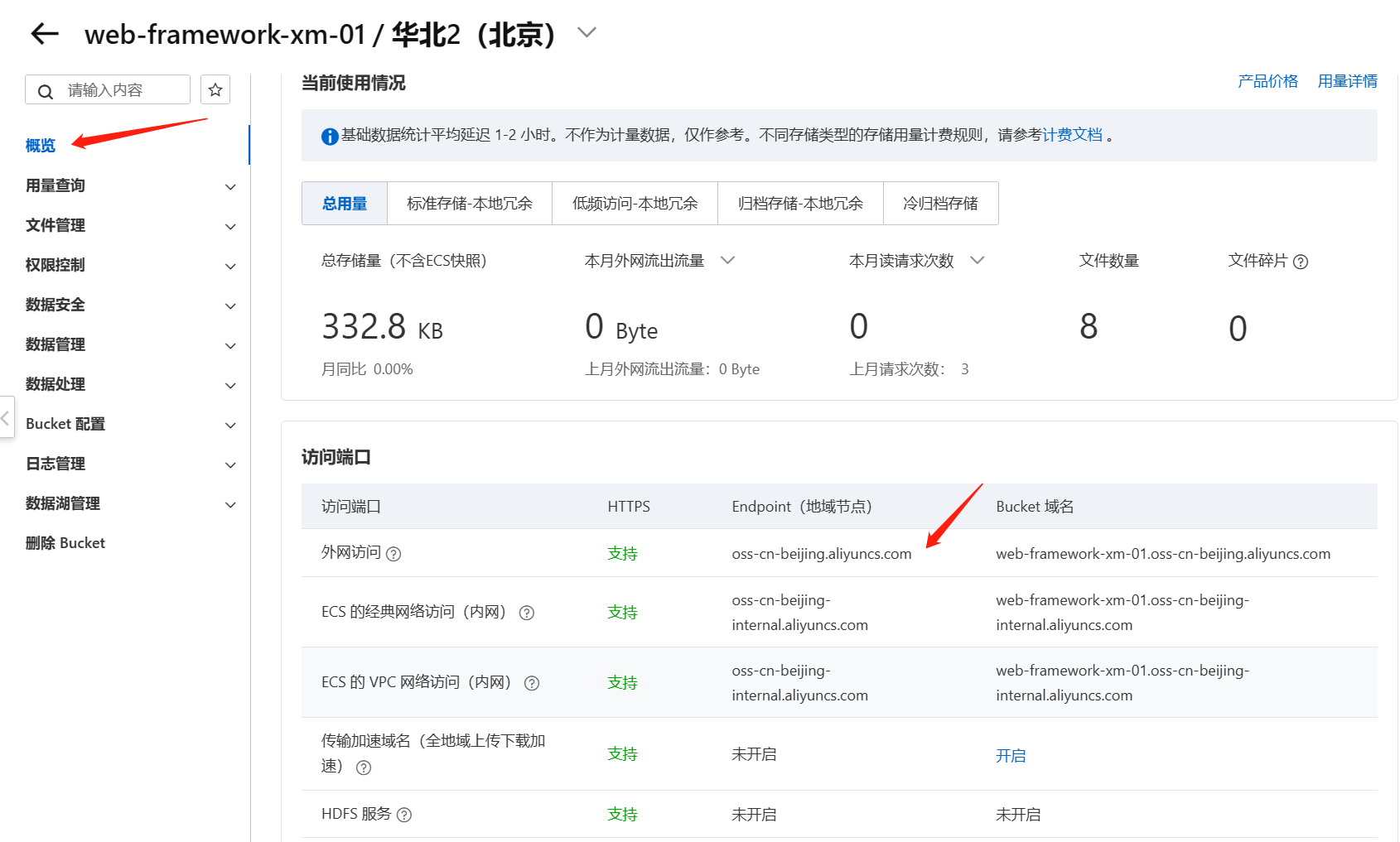
Task: Switch to the 标准存储-本地冗余 tab
Action: click(x=470, y=203)
